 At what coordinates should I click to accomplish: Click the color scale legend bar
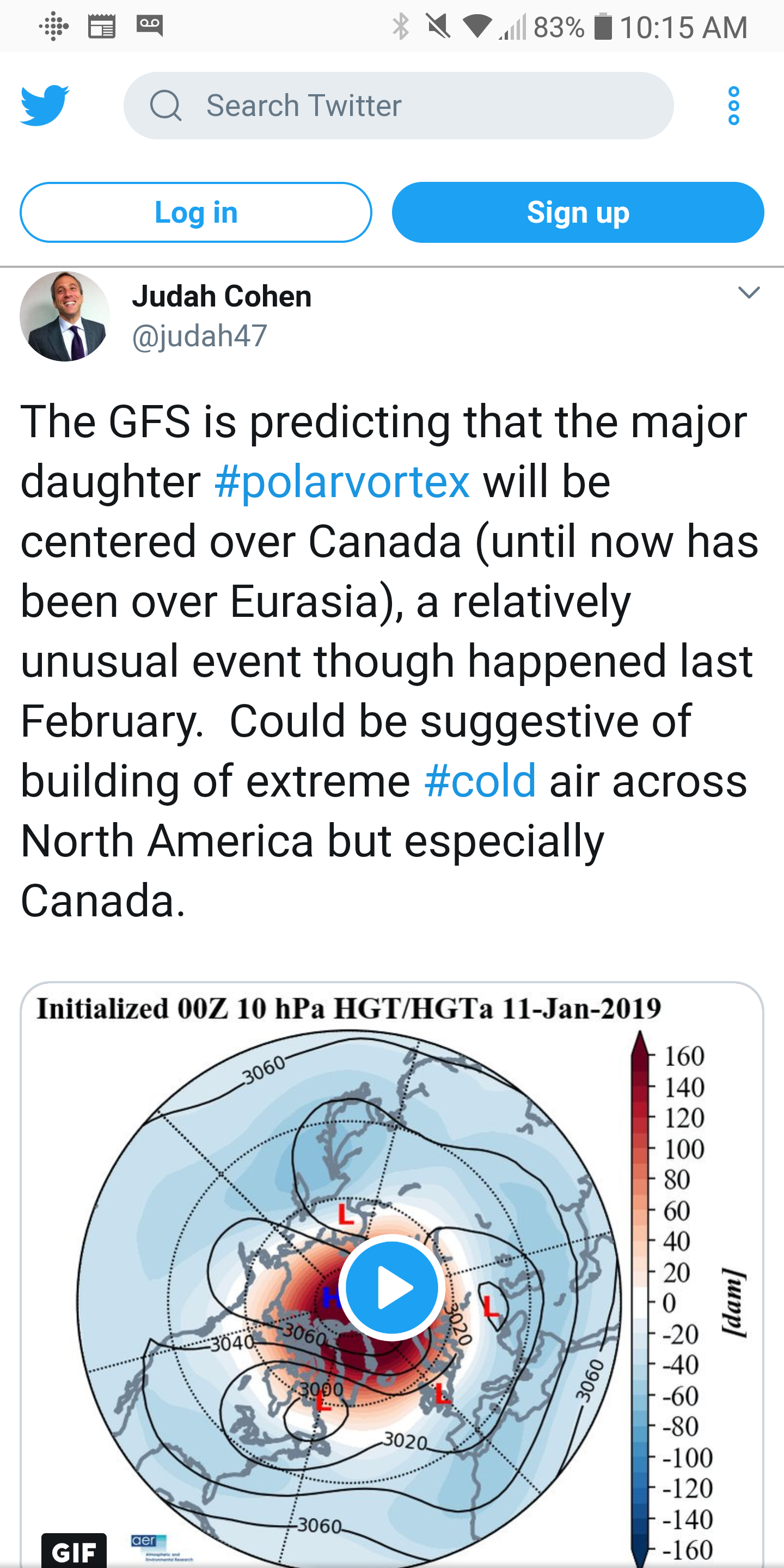point(640,1296)
